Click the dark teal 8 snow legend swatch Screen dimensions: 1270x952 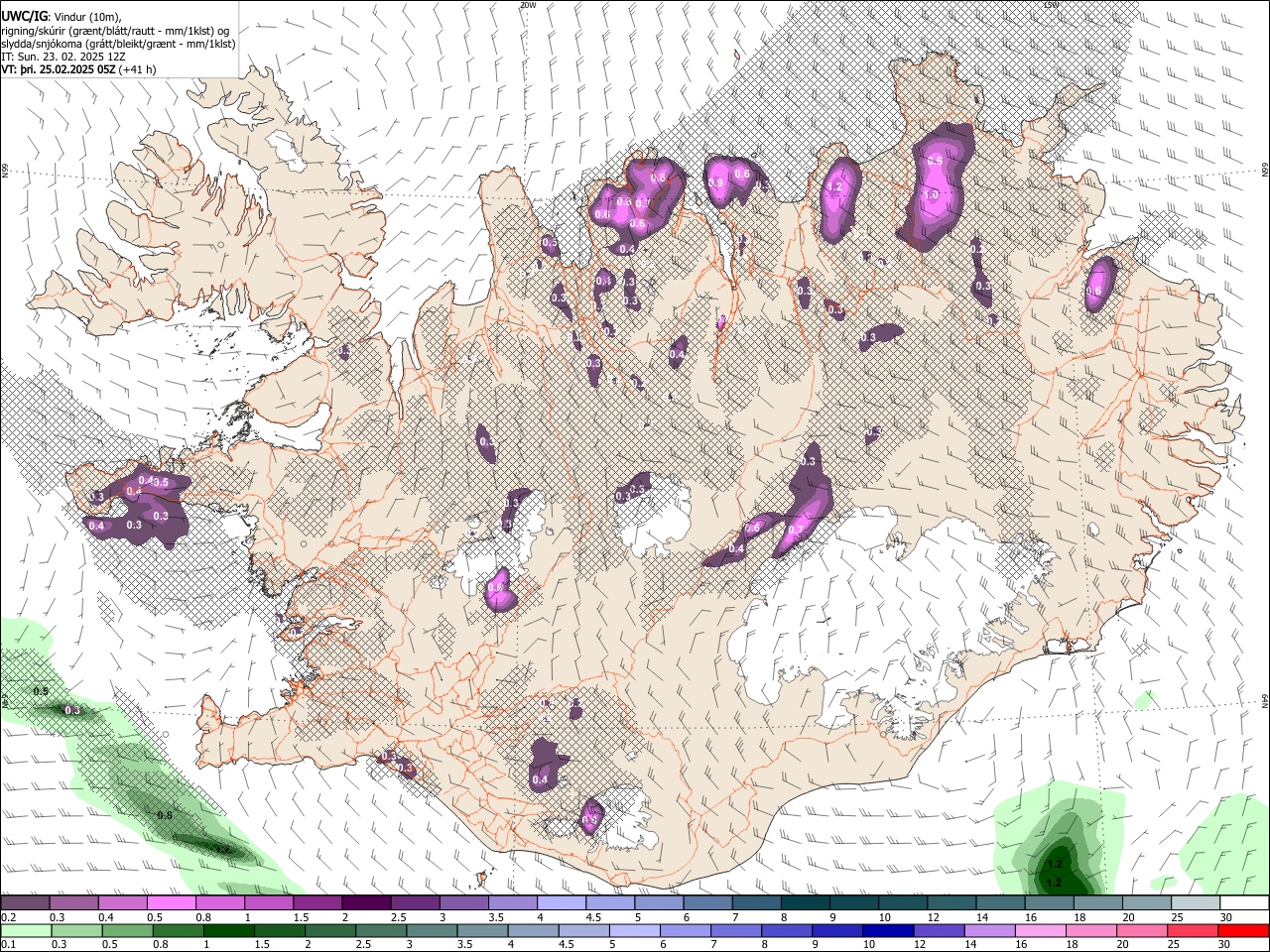(x=804, y=903)
